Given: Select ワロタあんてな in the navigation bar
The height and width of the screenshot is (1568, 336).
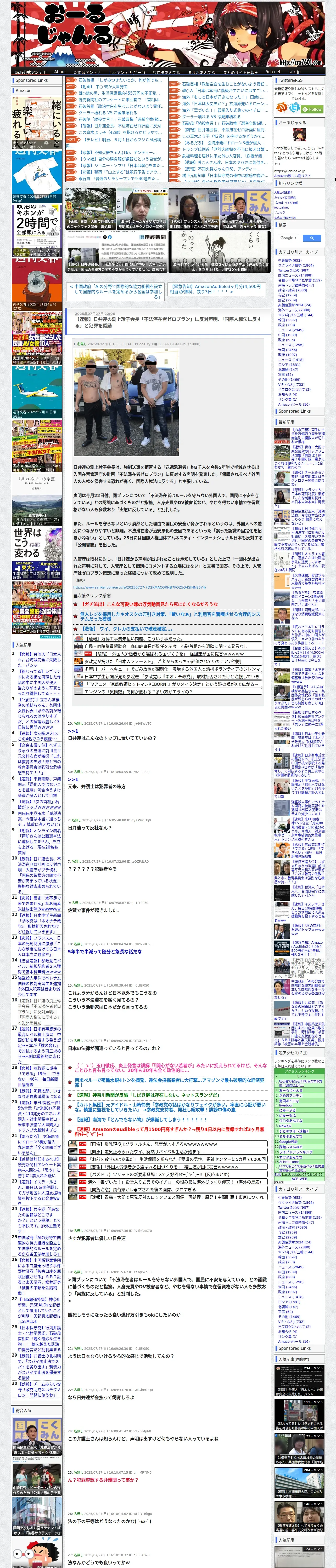Looking at the screenshot, I should tap(166, 72).
